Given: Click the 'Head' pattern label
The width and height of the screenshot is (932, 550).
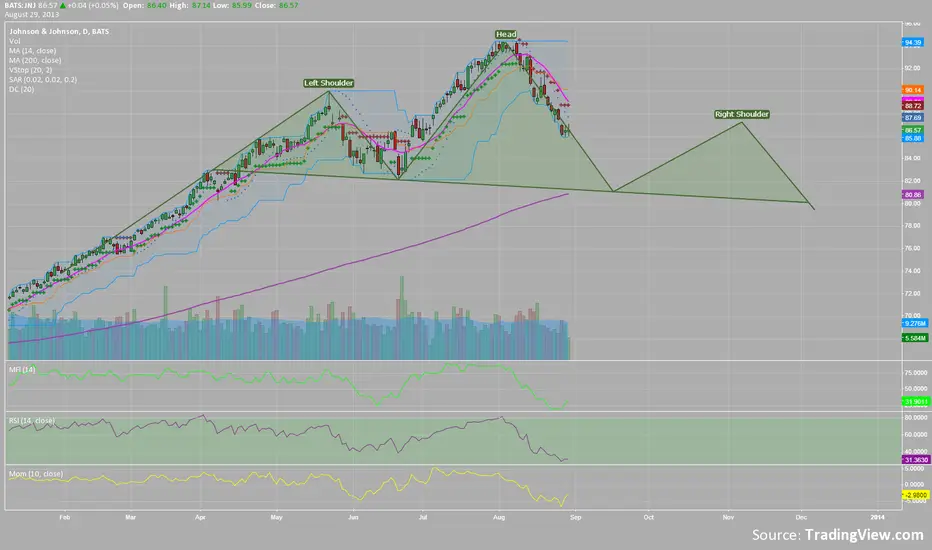Looking at the screenshot, I should [506, 34].
